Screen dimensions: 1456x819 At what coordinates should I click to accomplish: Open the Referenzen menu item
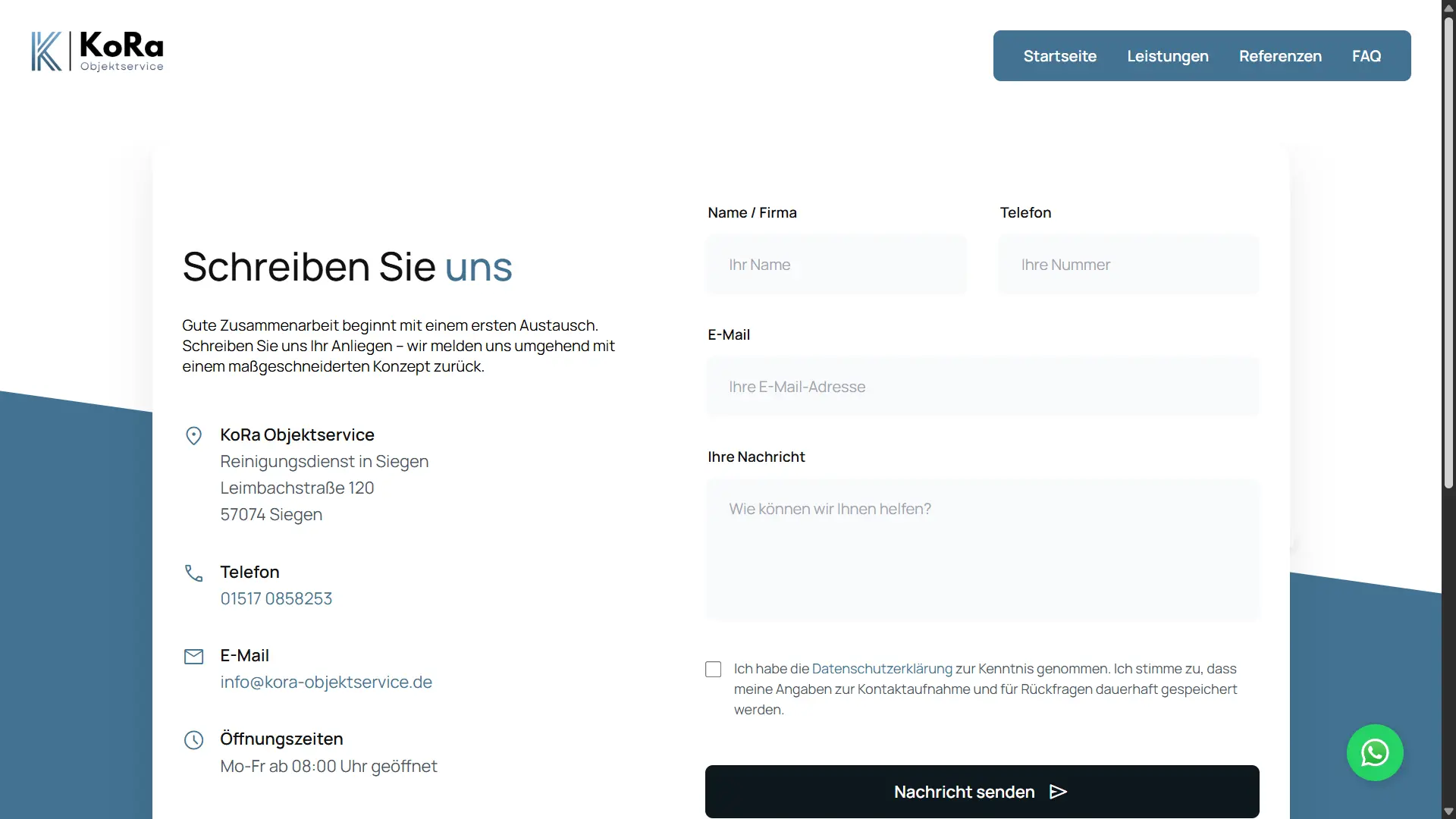tap(1280, 56)
